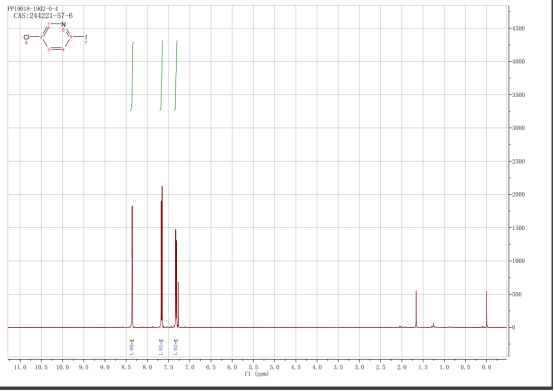
Task: Select the 2000 intensity axis label
Action: point(518,195)
